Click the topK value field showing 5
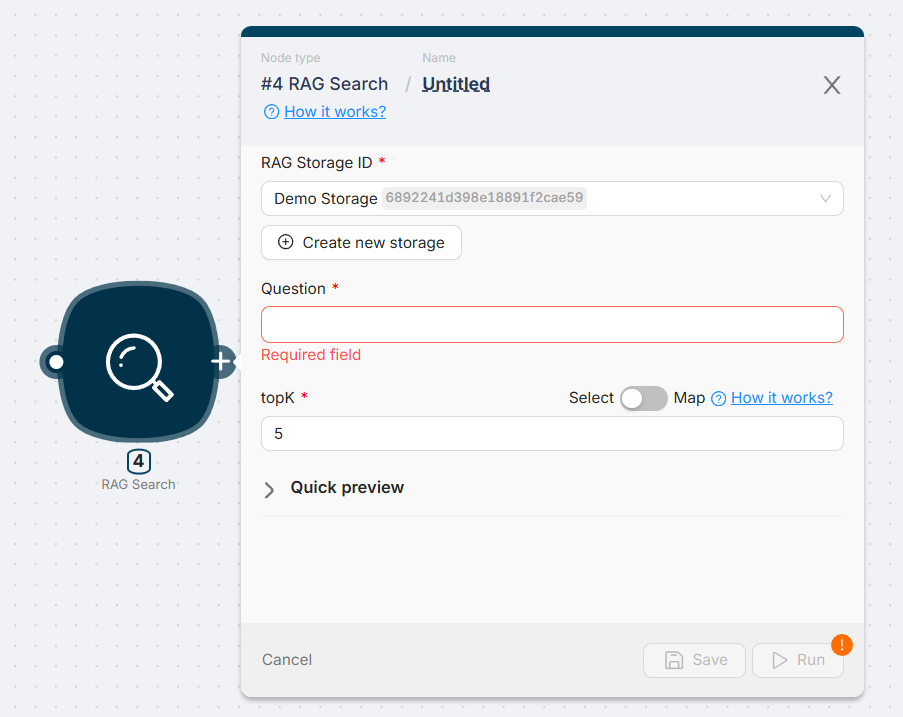Image resolution: width=903 pixels, height=717 pixels. click(551, 434)
